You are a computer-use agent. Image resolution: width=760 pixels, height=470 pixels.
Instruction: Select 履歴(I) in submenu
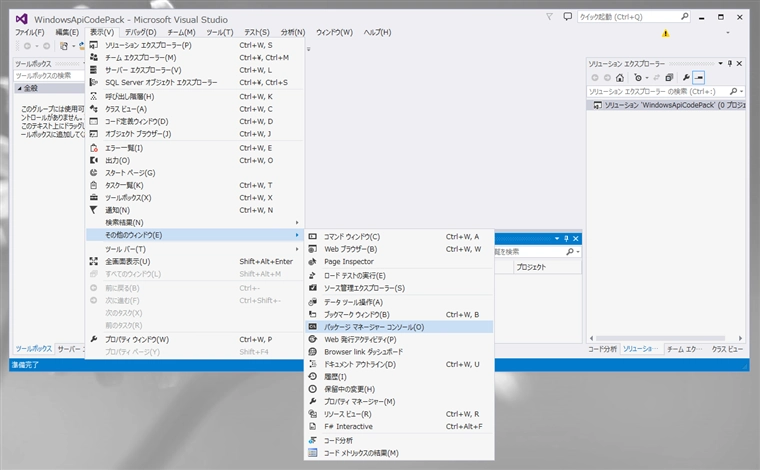pos(399,376)
